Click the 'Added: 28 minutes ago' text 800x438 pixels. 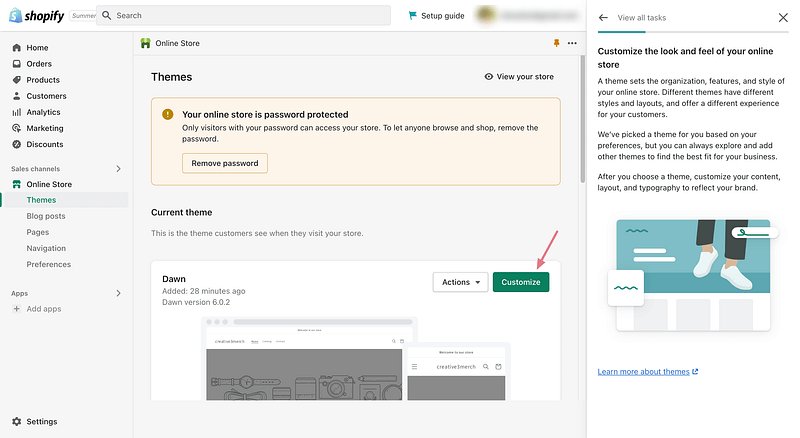click(204, 291)
